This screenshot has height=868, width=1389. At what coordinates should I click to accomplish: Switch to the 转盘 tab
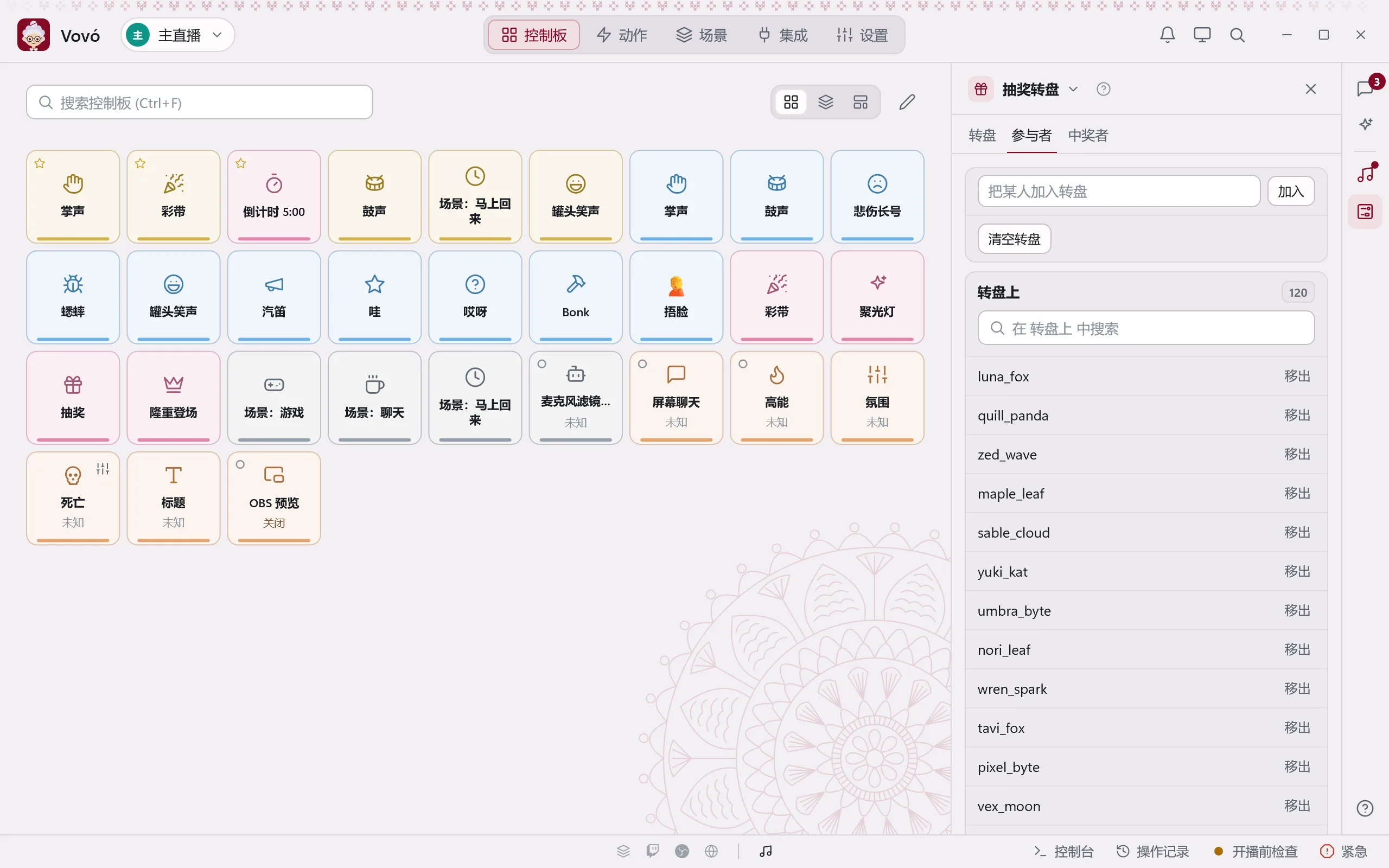[x=982, y=136]
